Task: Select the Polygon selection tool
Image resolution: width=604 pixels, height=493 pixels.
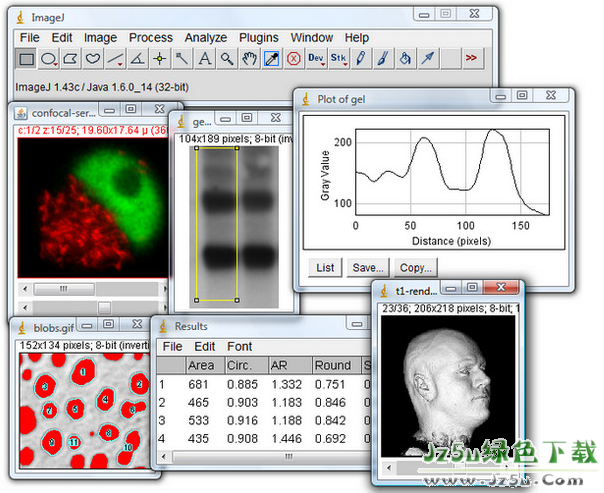Action: click(70, 59)
